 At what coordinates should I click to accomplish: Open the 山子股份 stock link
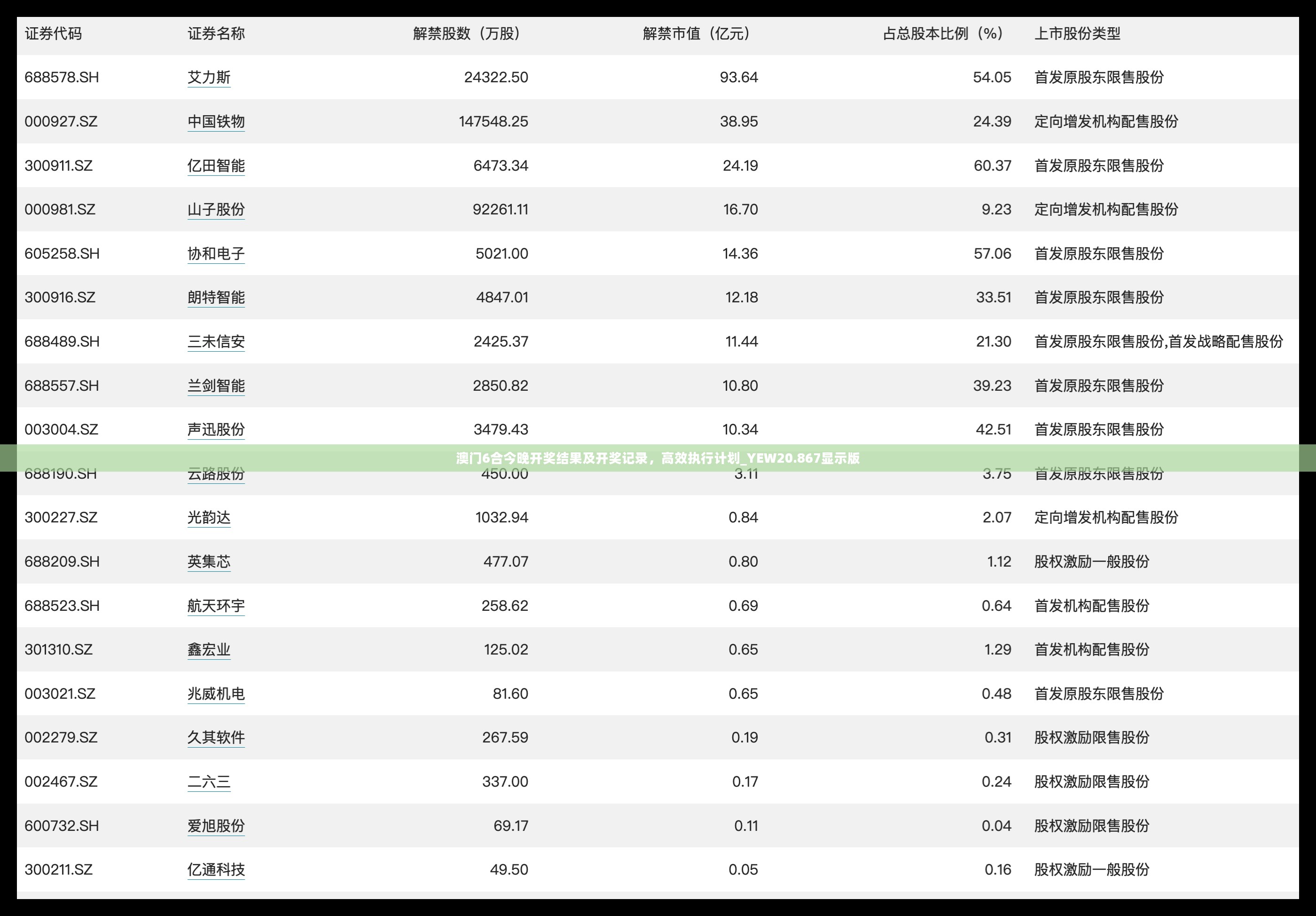click(216, 209)
